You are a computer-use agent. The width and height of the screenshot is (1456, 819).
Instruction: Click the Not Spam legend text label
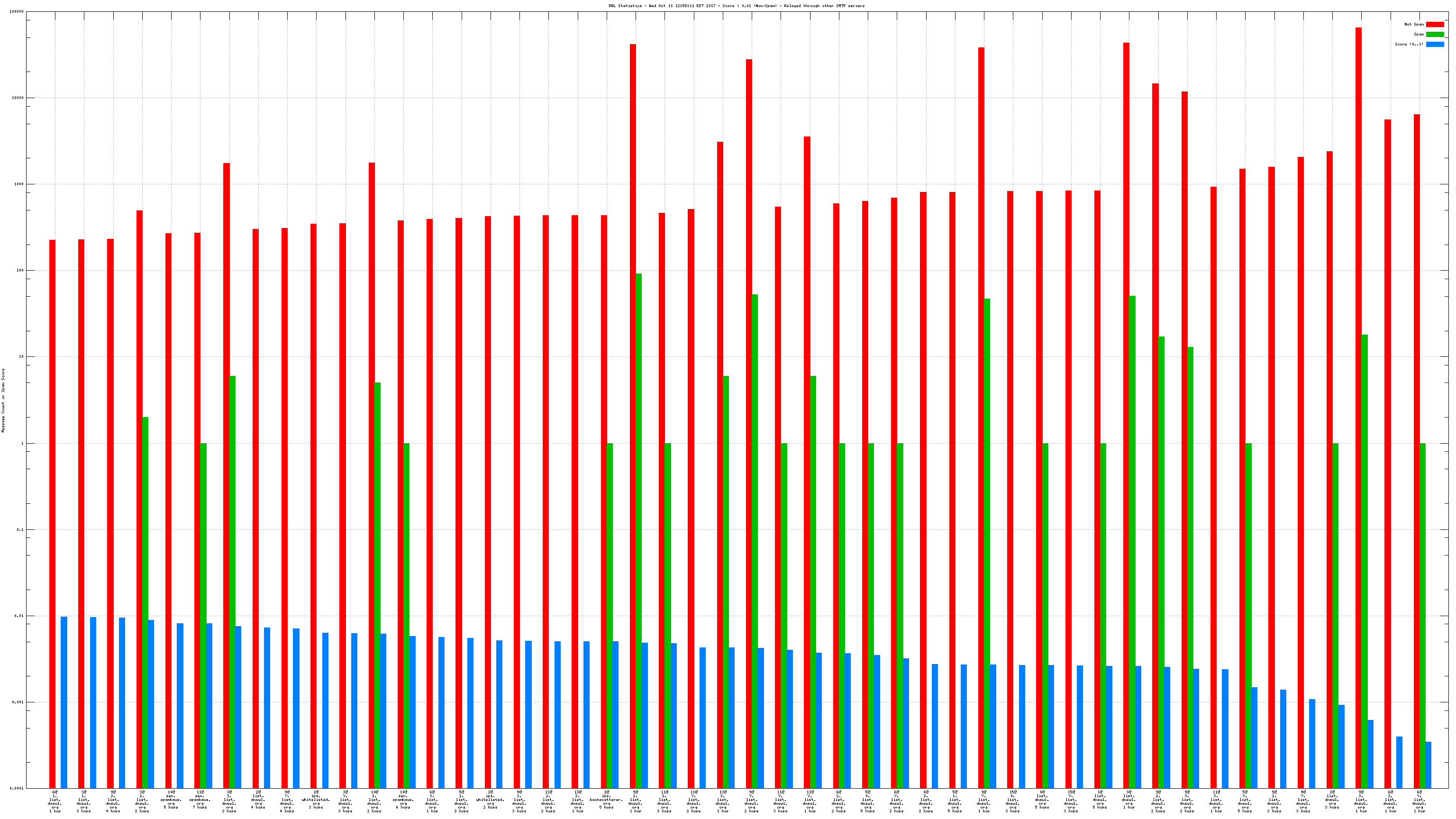click(1414, 24)
